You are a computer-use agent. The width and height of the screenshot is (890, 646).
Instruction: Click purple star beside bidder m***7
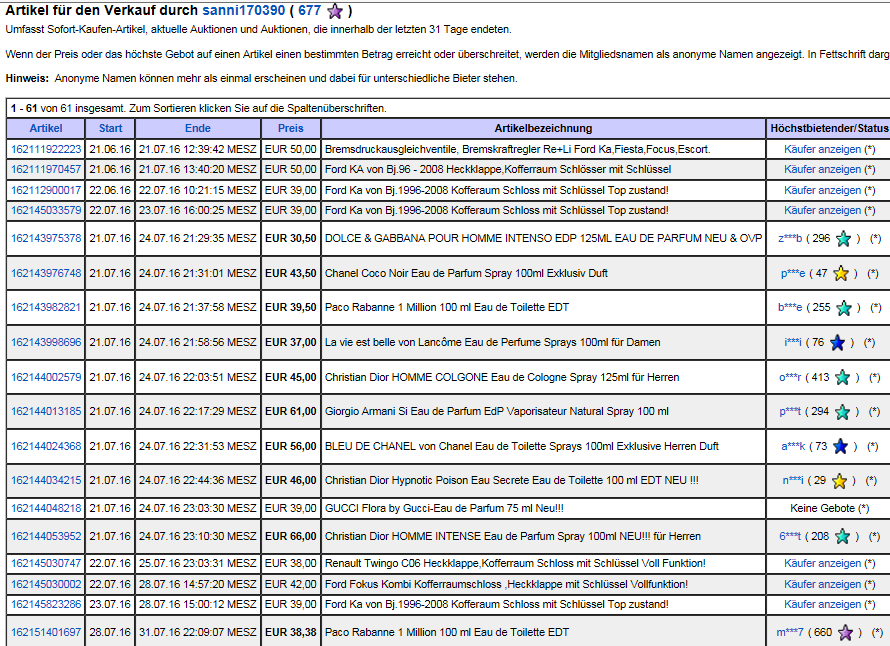point(846,632)
